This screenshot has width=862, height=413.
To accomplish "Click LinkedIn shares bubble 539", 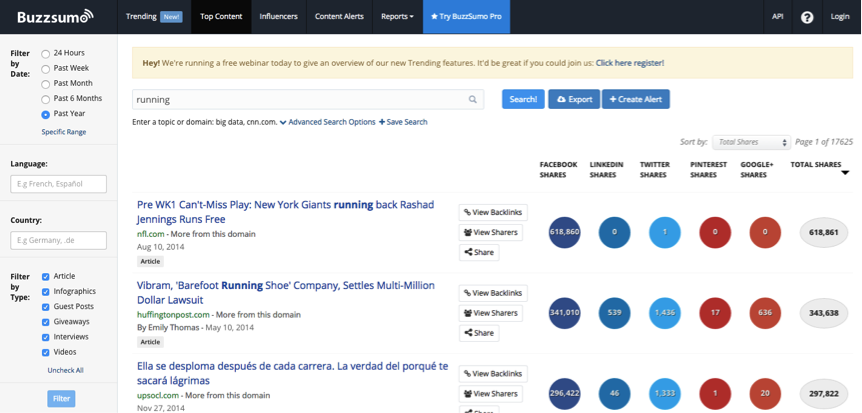I will pos(614,313).
